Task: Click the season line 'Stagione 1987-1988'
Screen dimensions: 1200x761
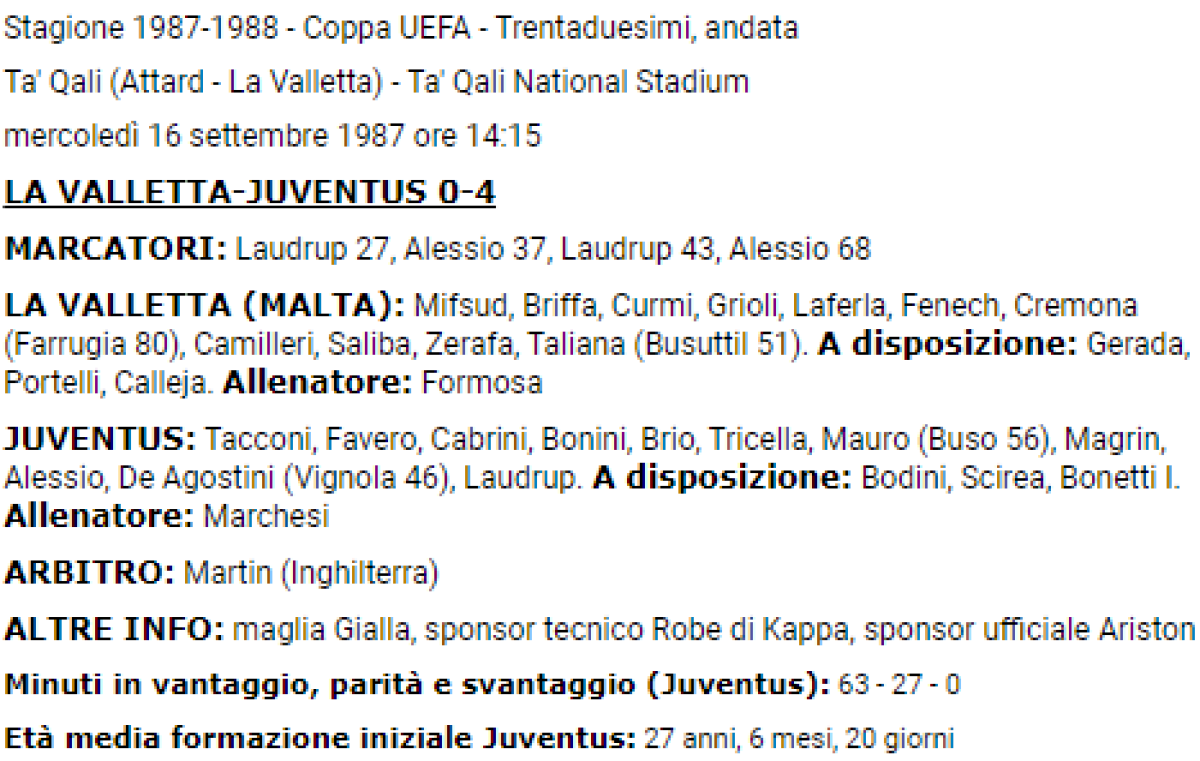Action: (141, 29)
